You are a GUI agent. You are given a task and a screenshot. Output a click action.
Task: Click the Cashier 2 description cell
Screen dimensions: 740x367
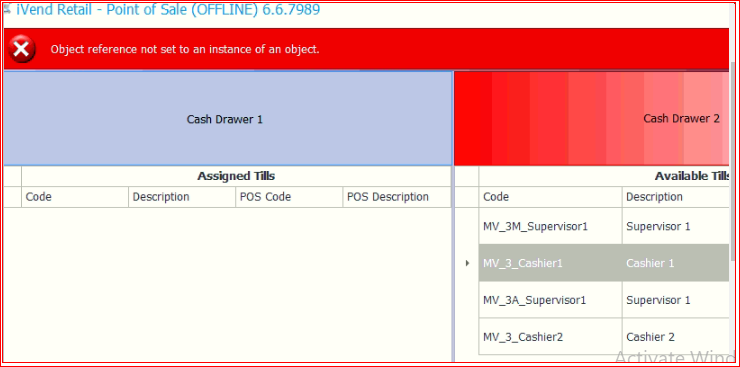676,337
